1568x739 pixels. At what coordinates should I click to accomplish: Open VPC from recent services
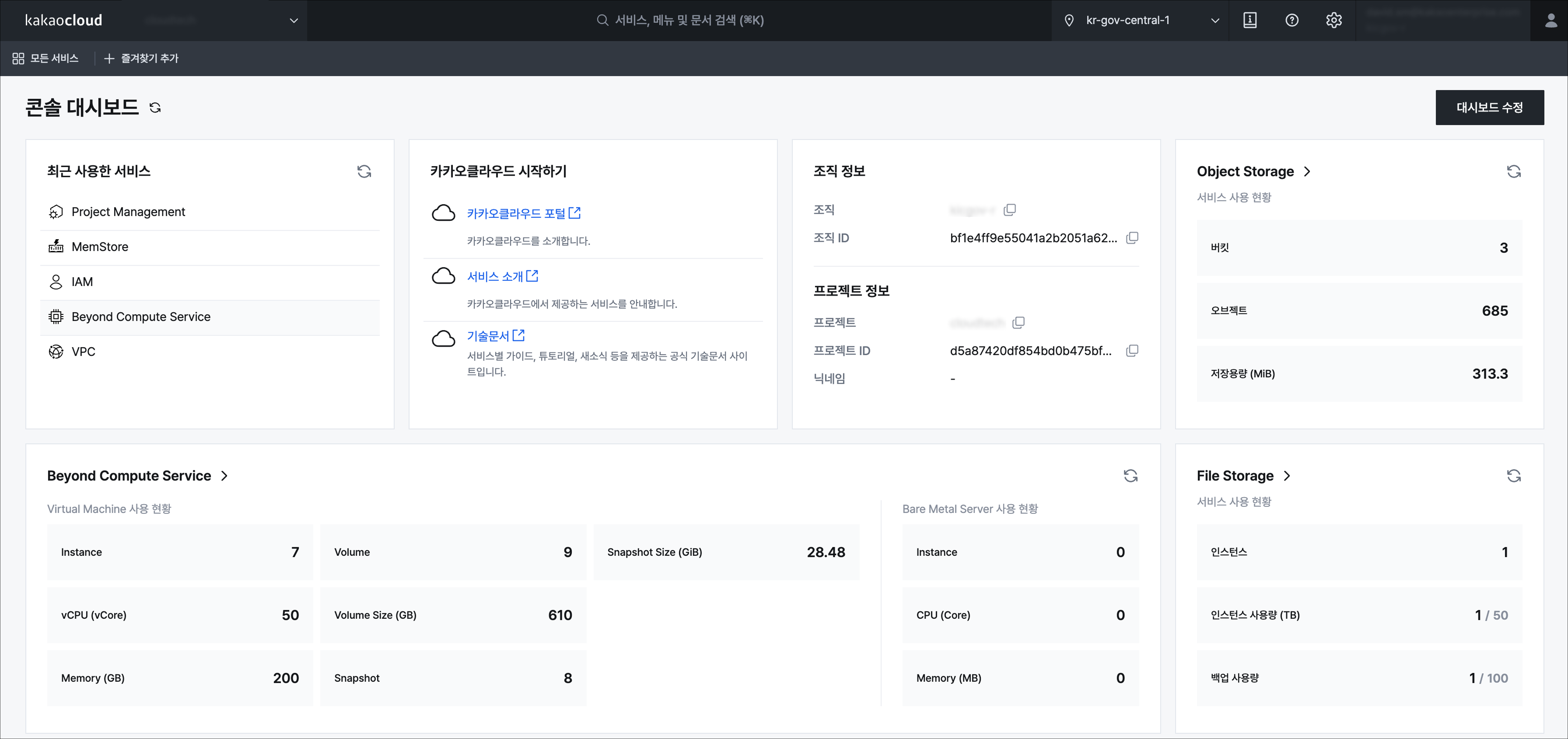(x=210, y=352)
